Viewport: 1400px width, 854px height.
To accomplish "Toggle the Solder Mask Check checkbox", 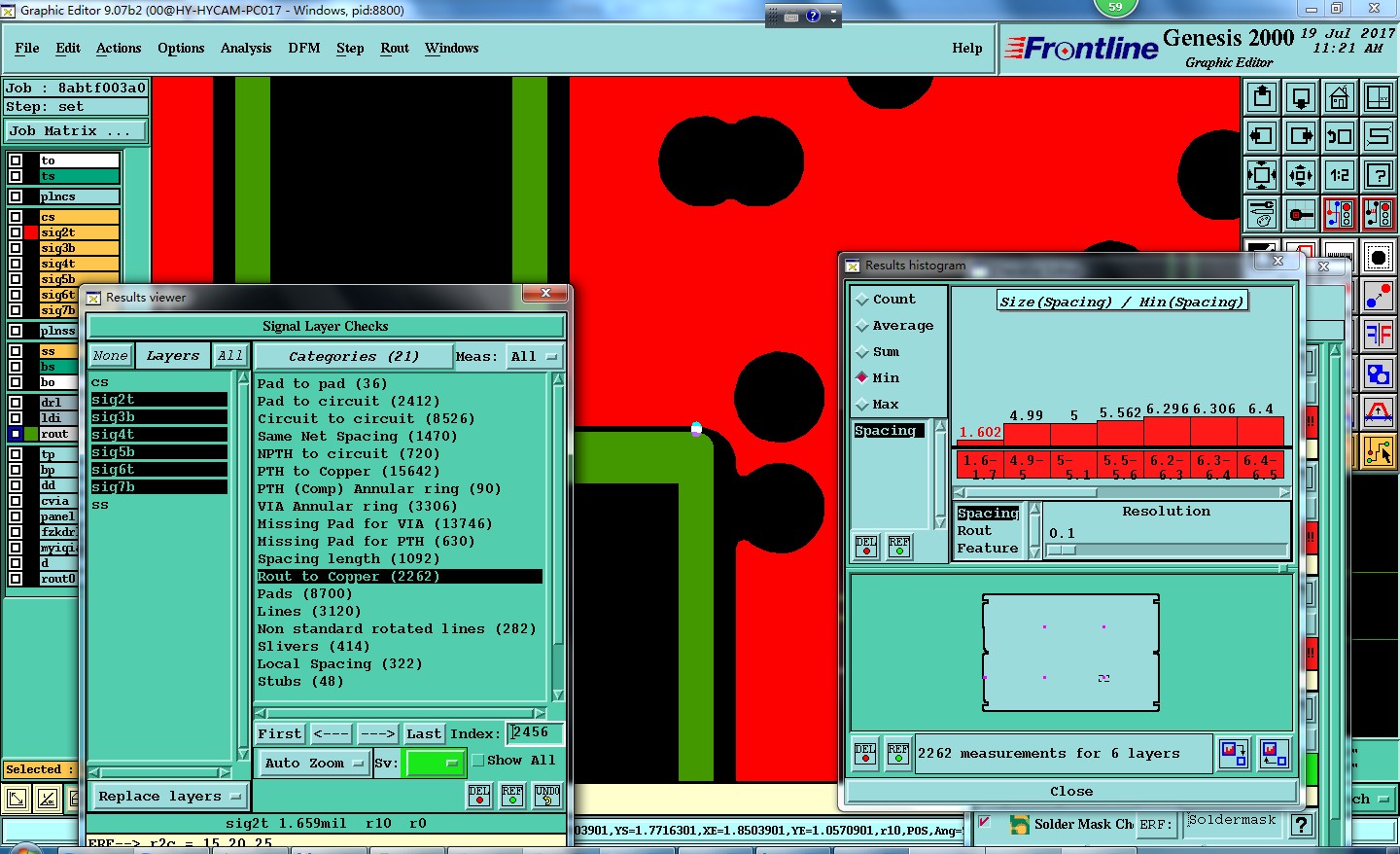I will click(x=984, y=823).
